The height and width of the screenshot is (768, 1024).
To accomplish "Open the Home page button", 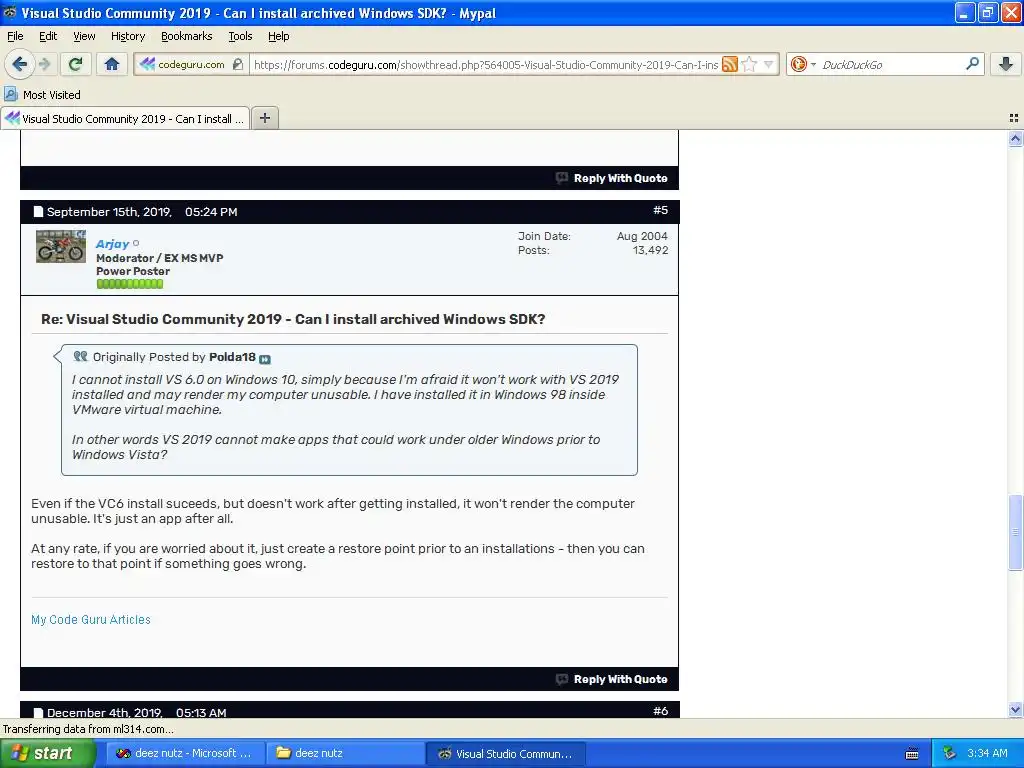I will (x=112, y=64).
